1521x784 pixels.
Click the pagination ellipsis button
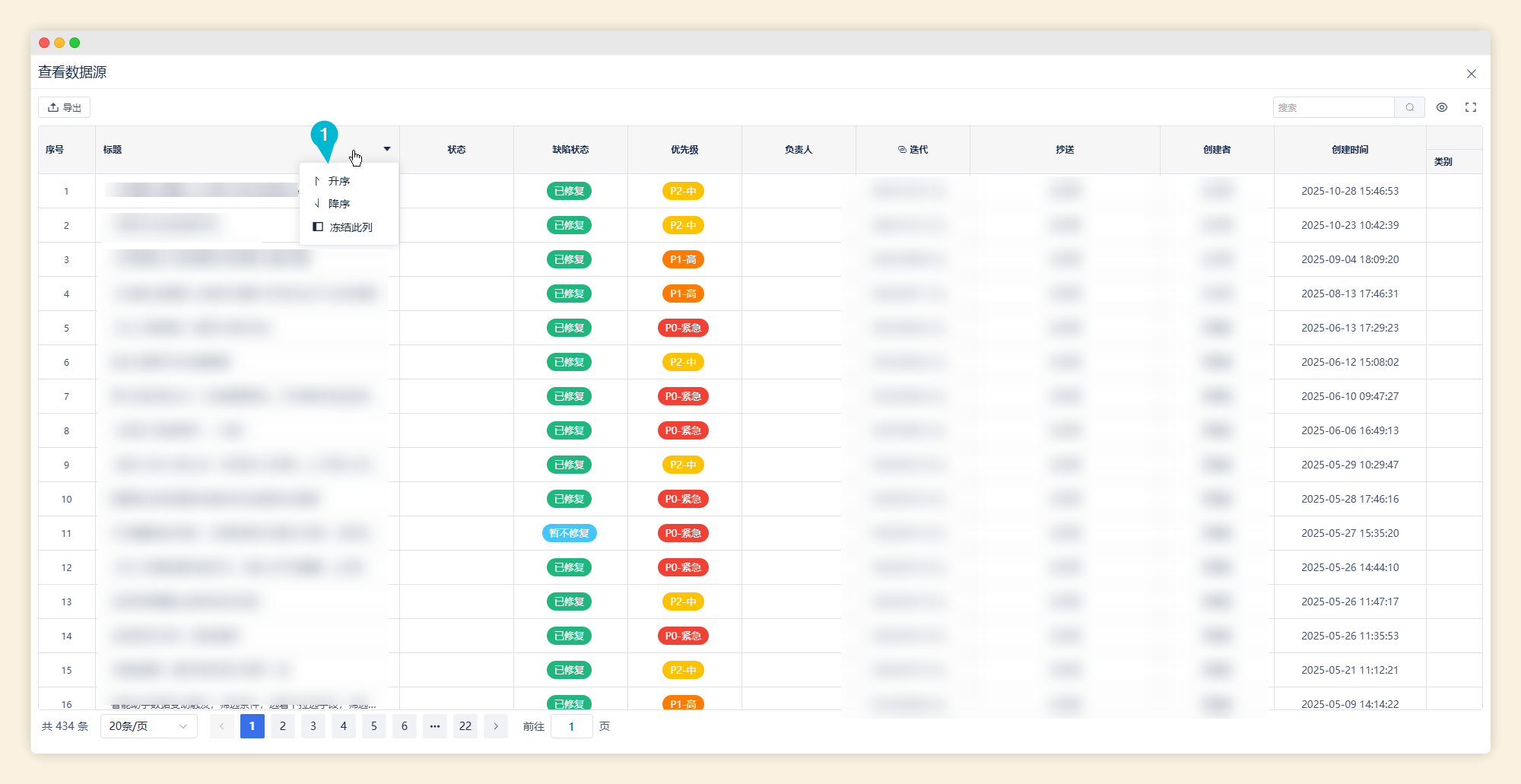[x=435, y=726]
